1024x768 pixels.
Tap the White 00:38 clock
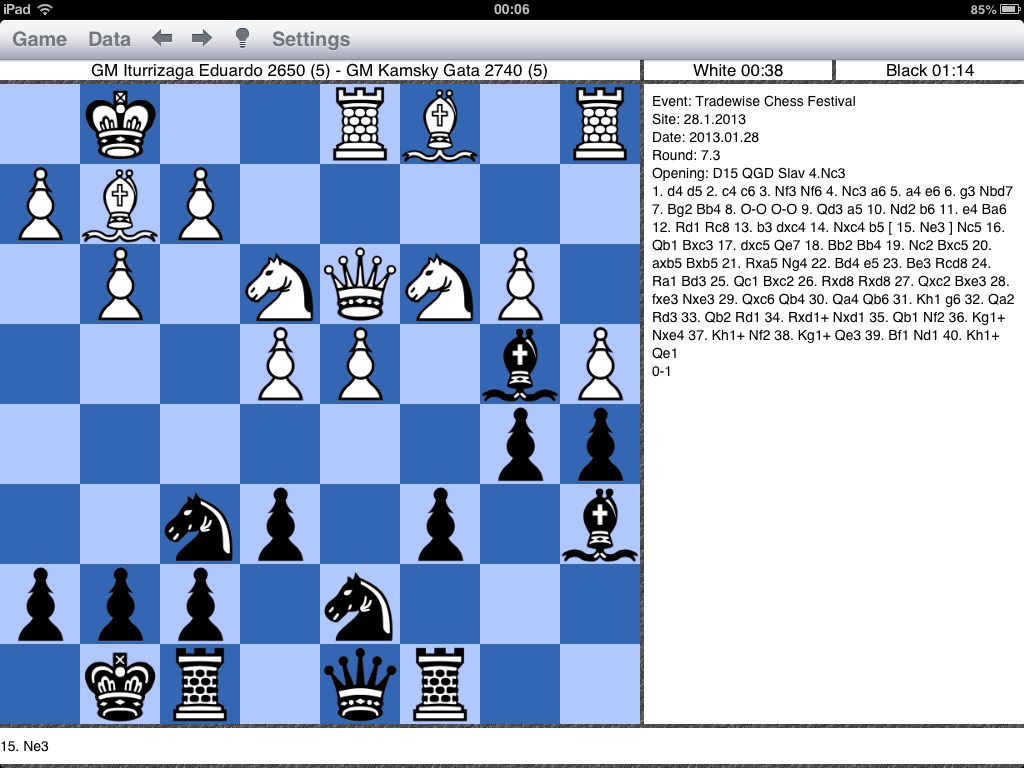[x=738, y=70]
